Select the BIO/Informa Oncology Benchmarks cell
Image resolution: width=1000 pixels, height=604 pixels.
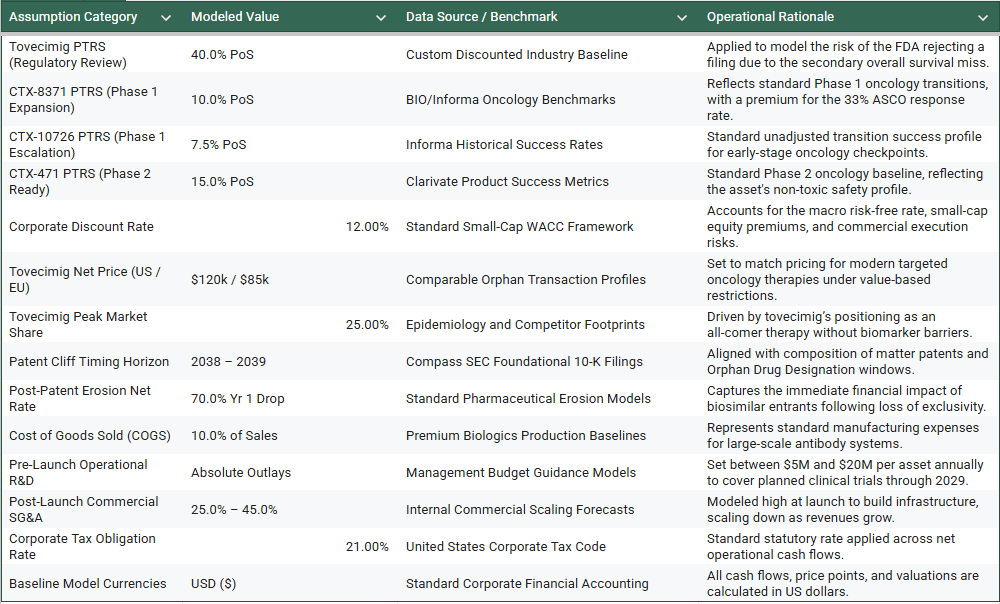point(547,99)
